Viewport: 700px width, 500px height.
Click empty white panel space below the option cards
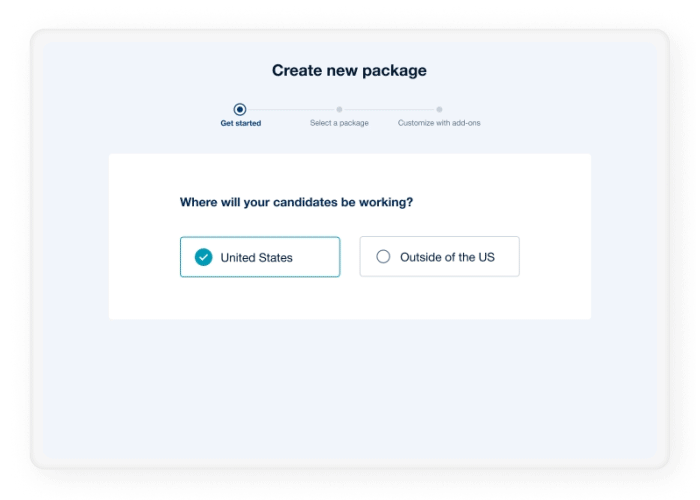[350, 298]
